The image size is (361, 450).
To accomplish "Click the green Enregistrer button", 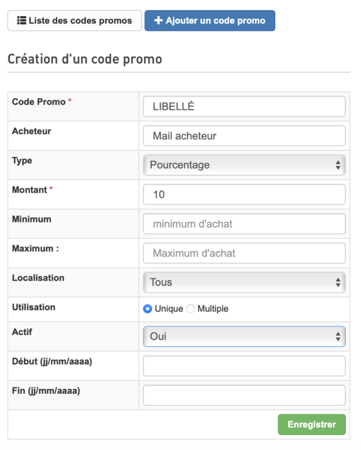I will [x=312, y=425].
